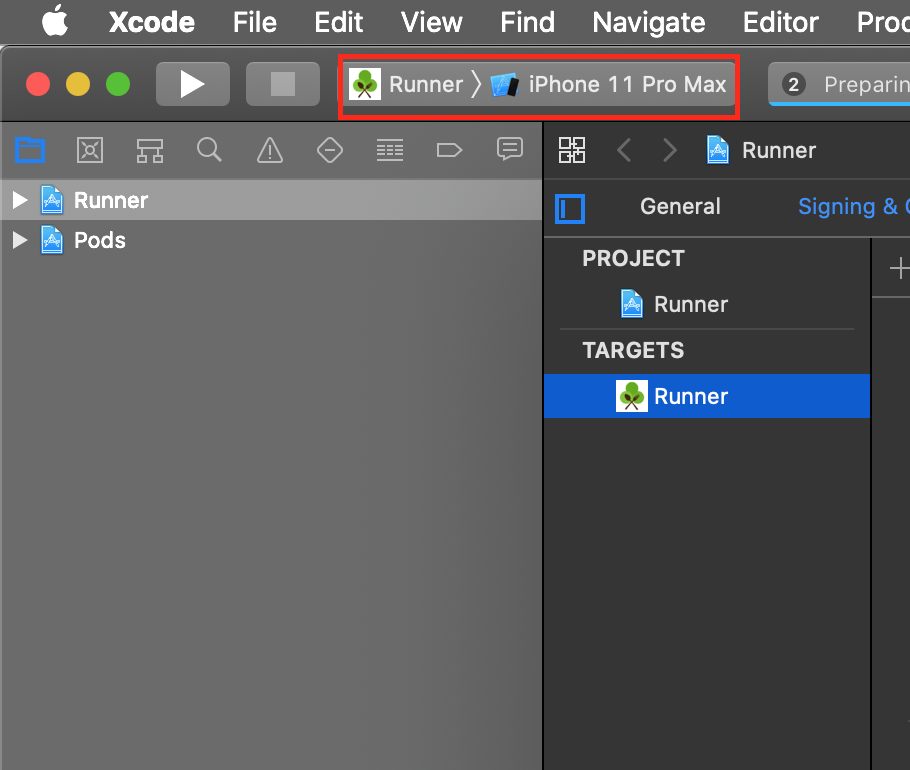Open the Source Control navigator
Screen dimensions: 910x770
90,150
